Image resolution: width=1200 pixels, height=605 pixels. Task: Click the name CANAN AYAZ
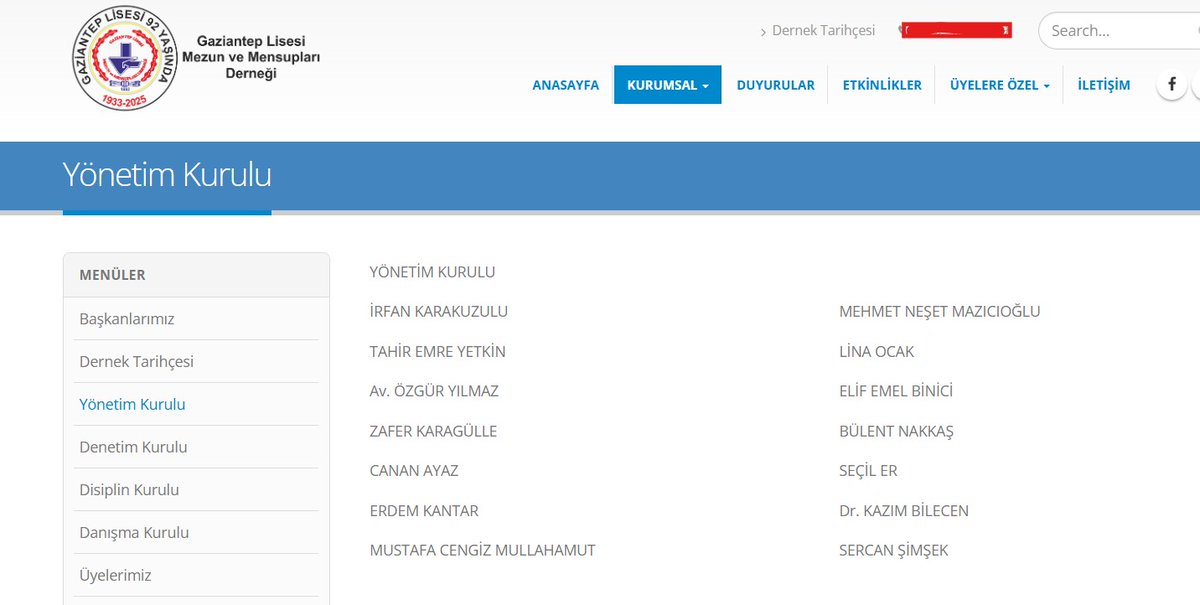pos(414,471)
